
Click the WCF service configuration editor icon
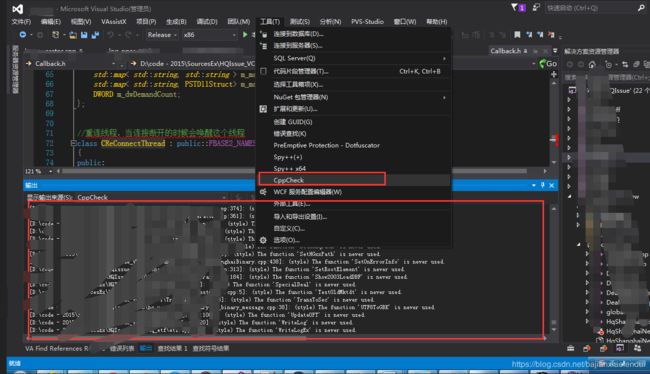coord(263,192)
